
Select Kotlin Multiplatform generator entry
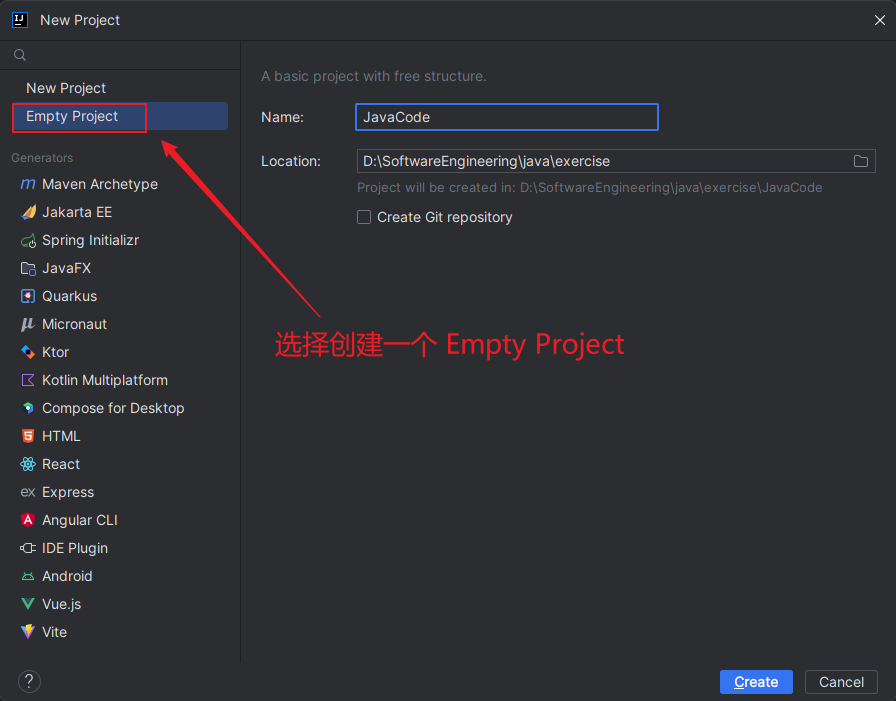pyautogui.click(x=105, y=380)
